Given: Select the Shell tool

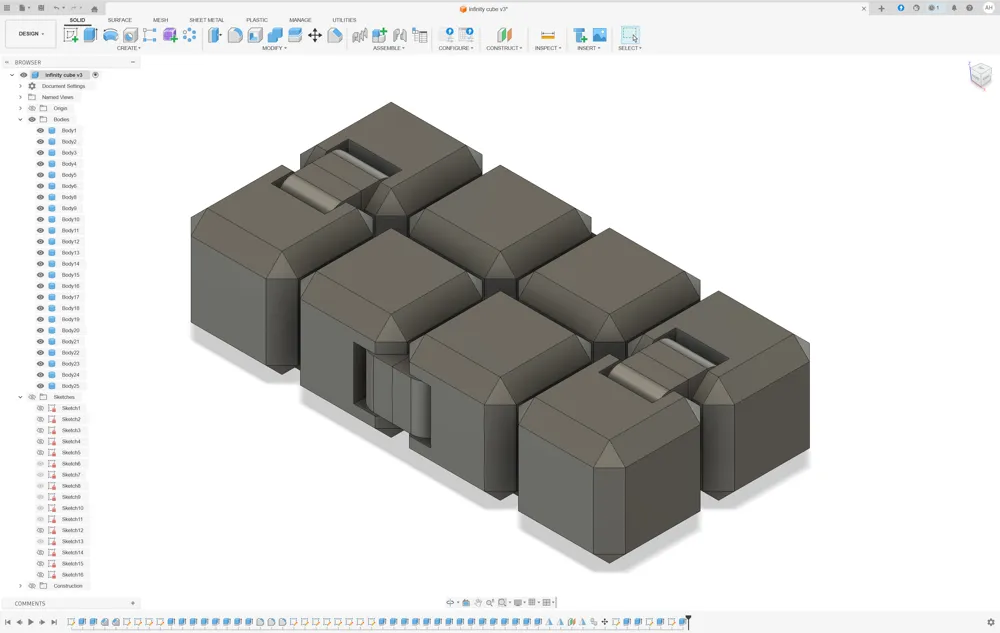Looking at the screenshot, I should tap(255, 35).
